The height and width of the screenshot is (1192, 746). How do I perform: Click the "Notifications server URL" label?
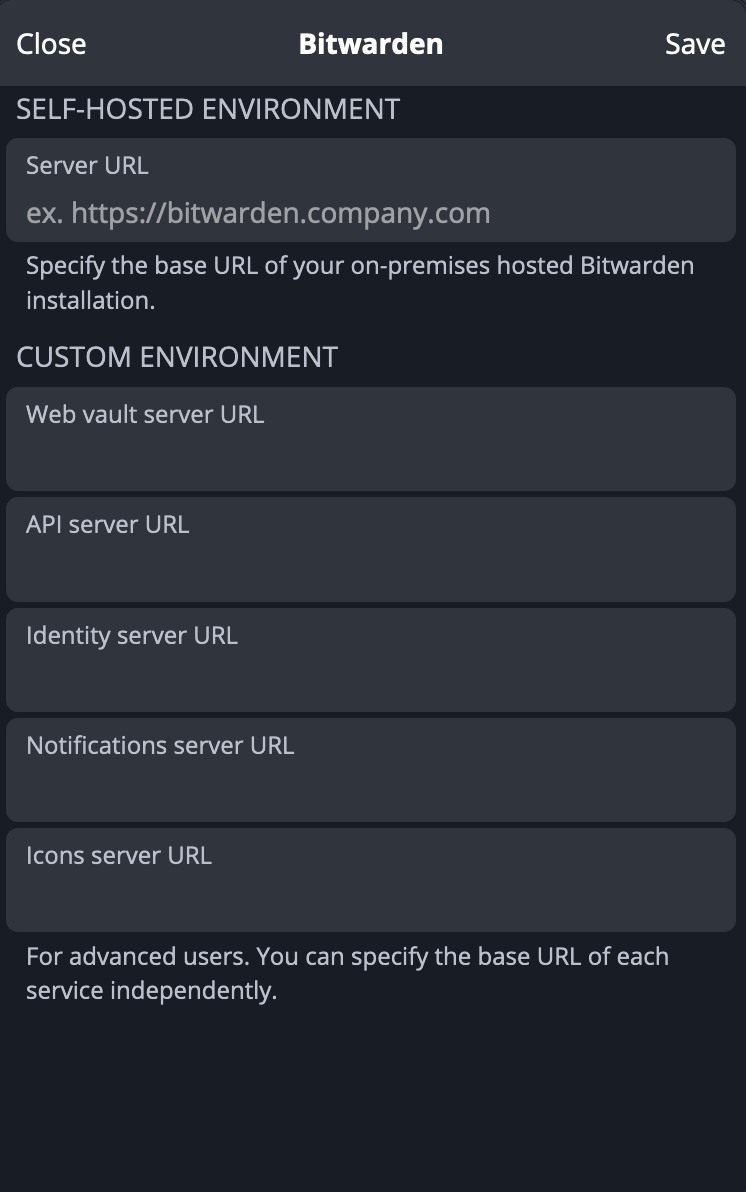tap(160, 745)
